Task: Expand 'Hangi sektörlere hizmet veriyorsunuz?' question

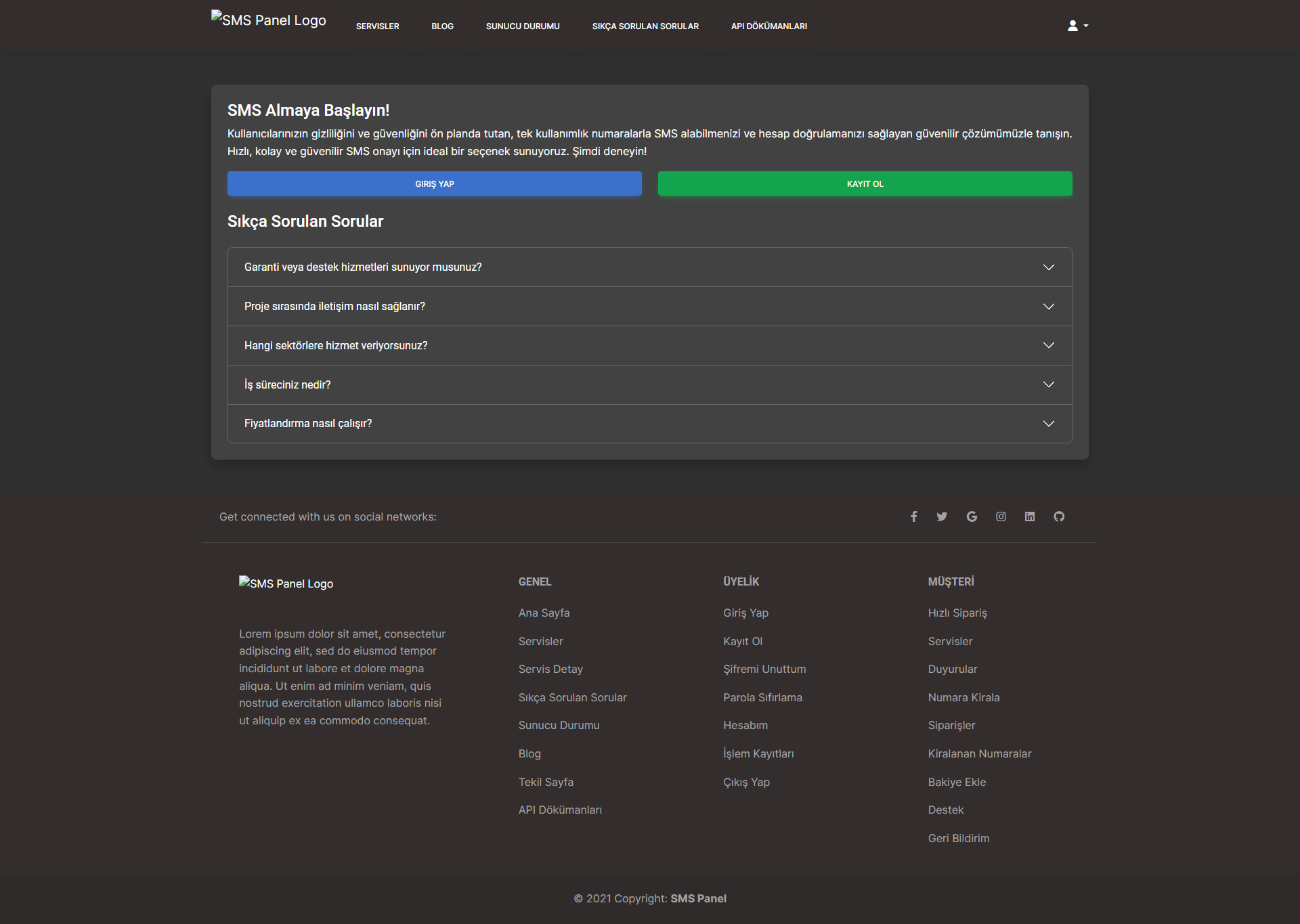Action: click(649, 346)
